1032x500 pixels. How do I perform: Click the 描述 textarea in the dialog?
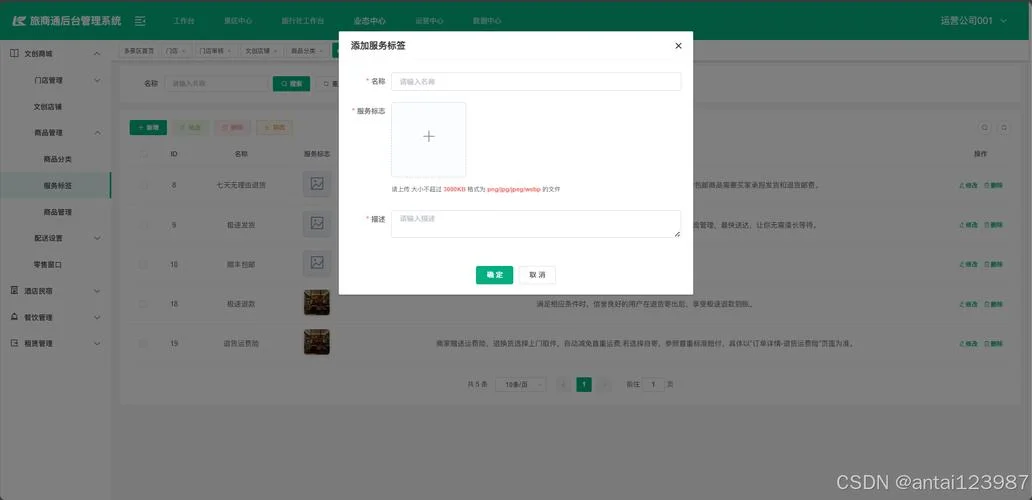click(x=536, y=224)
